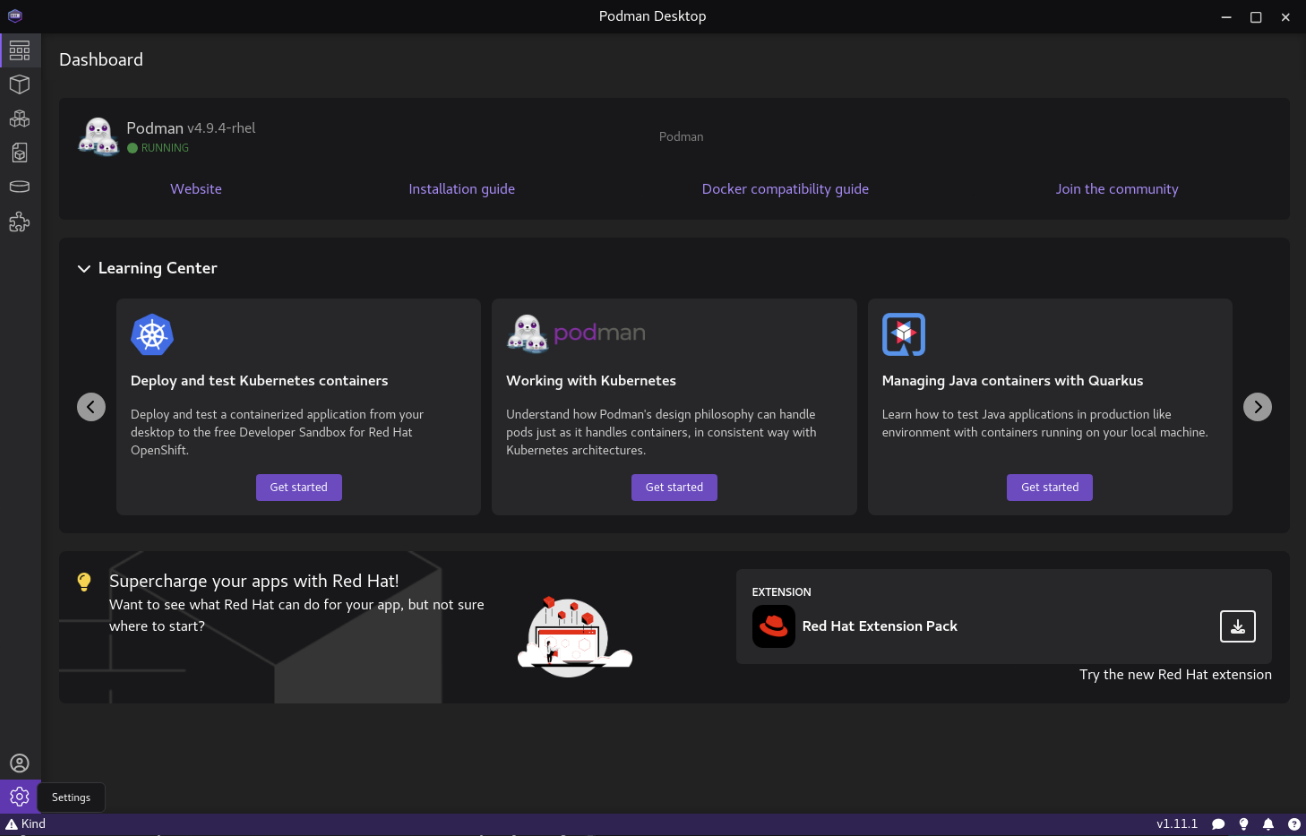
Task: Open the Docker compatibility guide link
Action: (x=785, y=189)
